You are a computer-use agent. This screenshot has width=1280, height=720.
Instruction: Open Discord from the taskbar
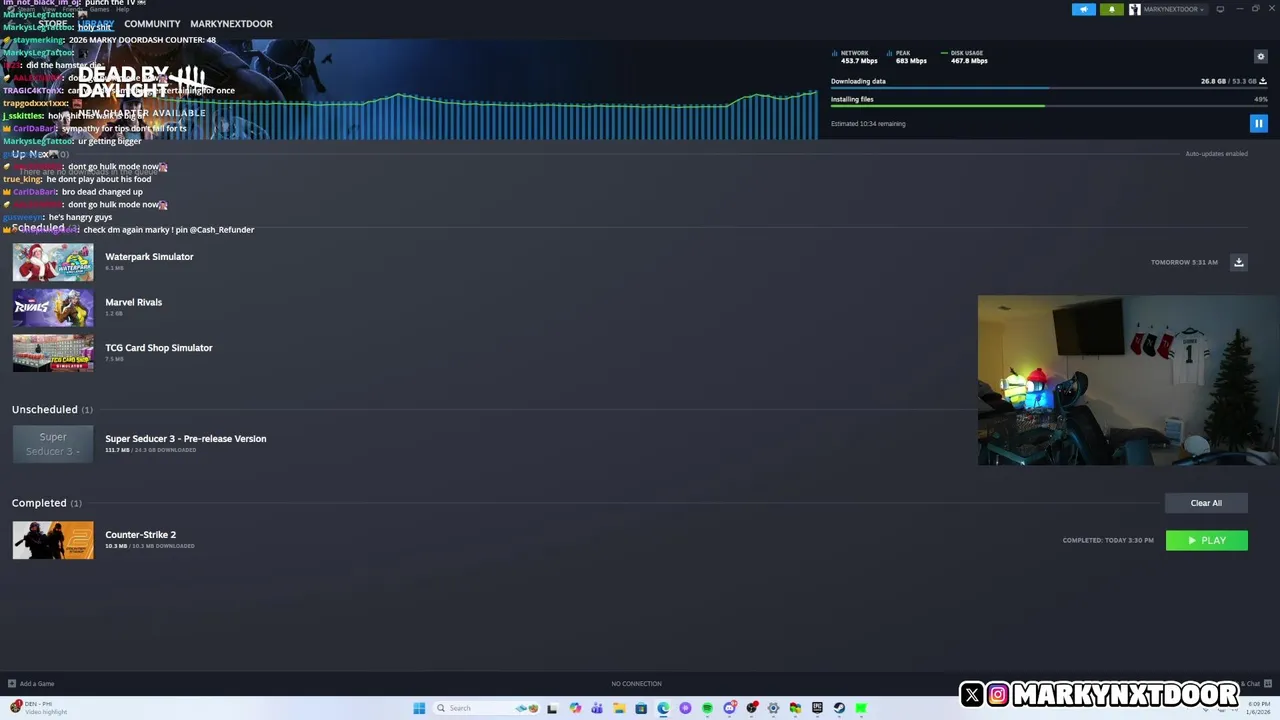[x=730, y=708]
